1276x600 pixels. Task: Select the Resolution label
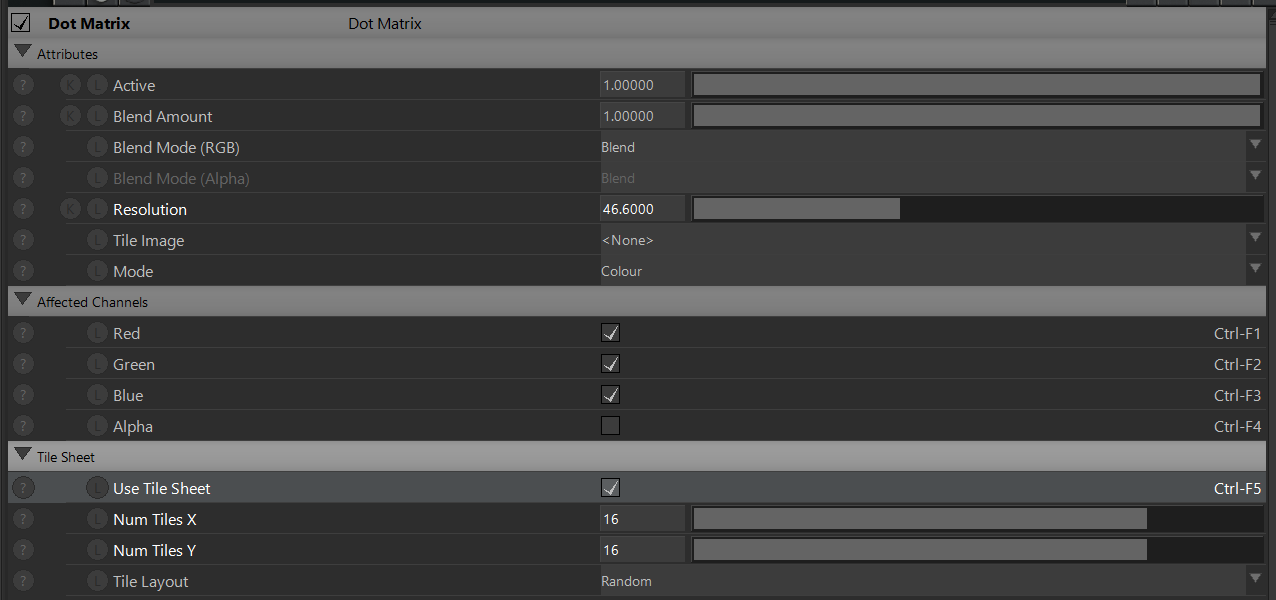tap(150, 209)
